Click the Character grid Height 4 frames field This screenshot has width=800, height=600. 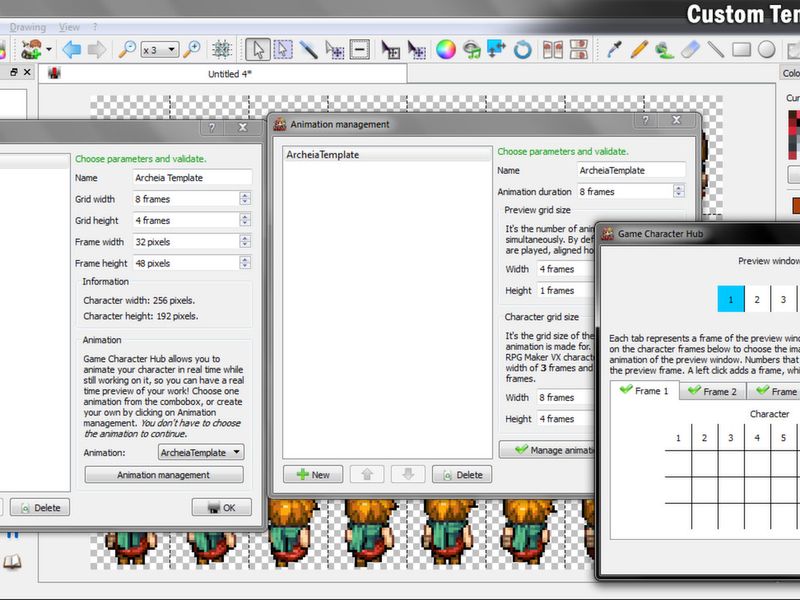[x=565, y=419]
